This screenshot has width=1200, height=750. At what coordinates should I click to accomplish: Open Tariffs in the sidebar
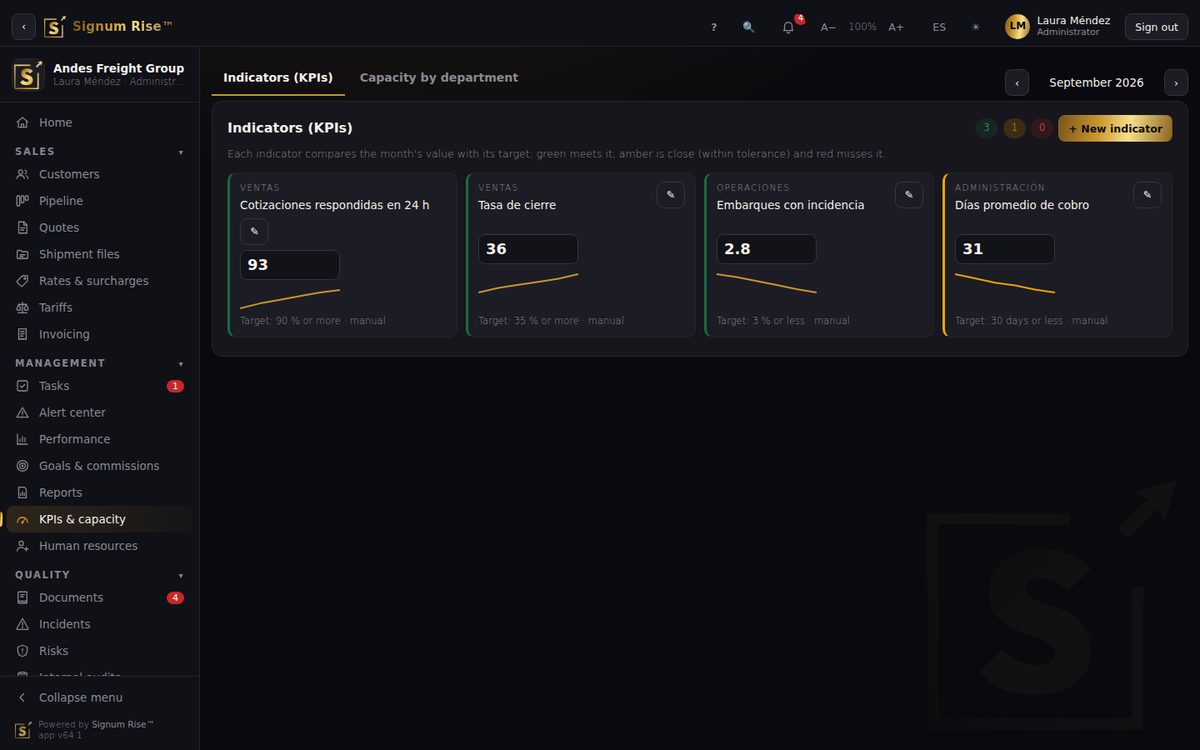point(100,307)
